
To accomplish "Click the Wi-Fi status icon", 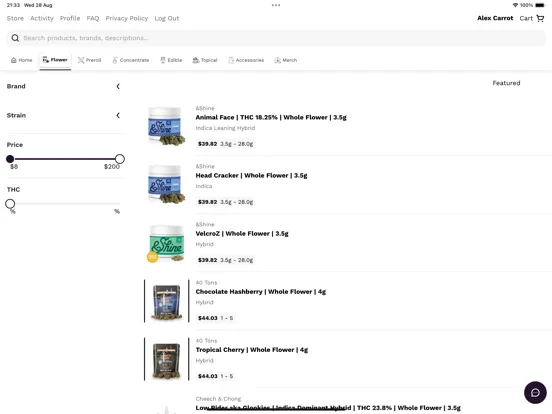I will pyautogui.click(x=515, y=5).
